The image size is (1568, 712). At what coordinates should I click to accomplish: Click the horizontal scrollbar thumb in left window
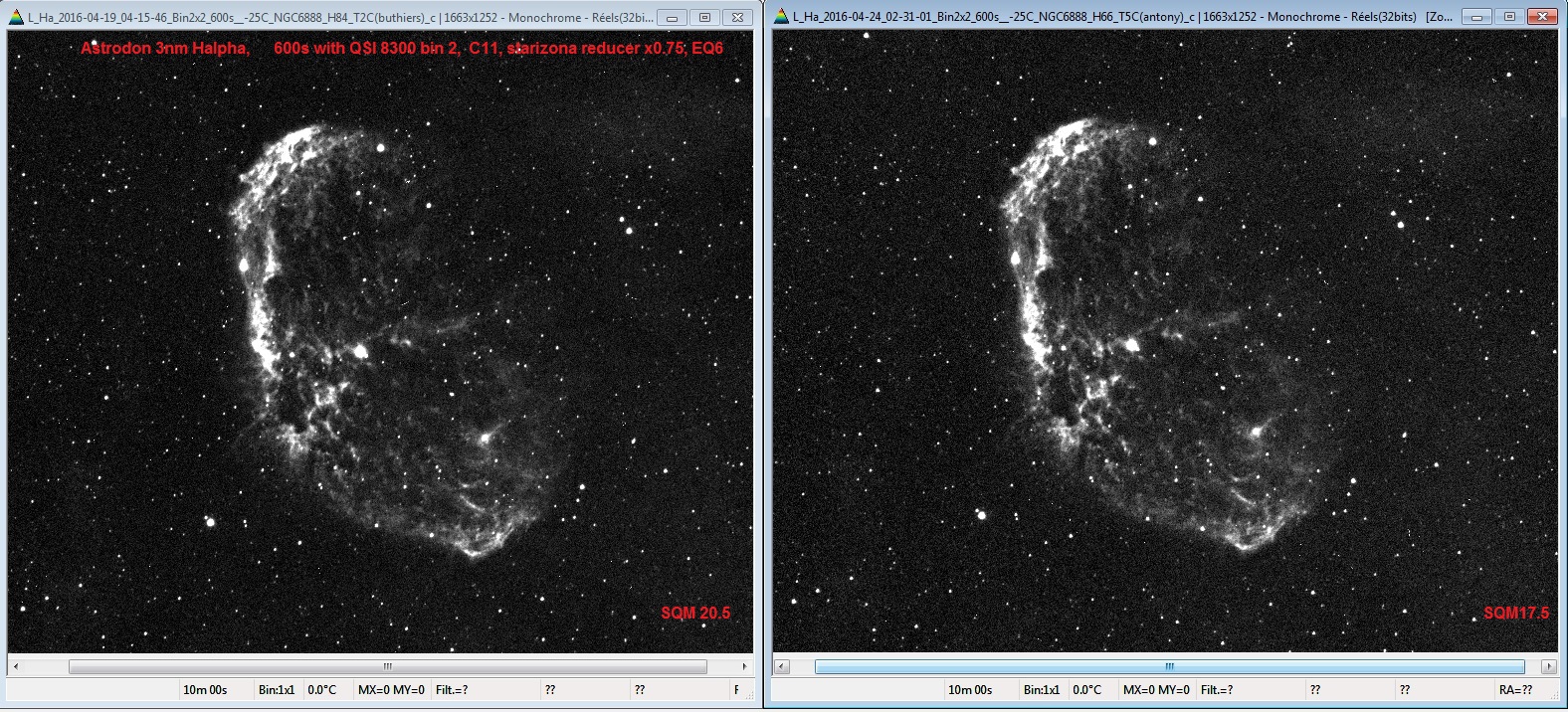tap(388, 666)
